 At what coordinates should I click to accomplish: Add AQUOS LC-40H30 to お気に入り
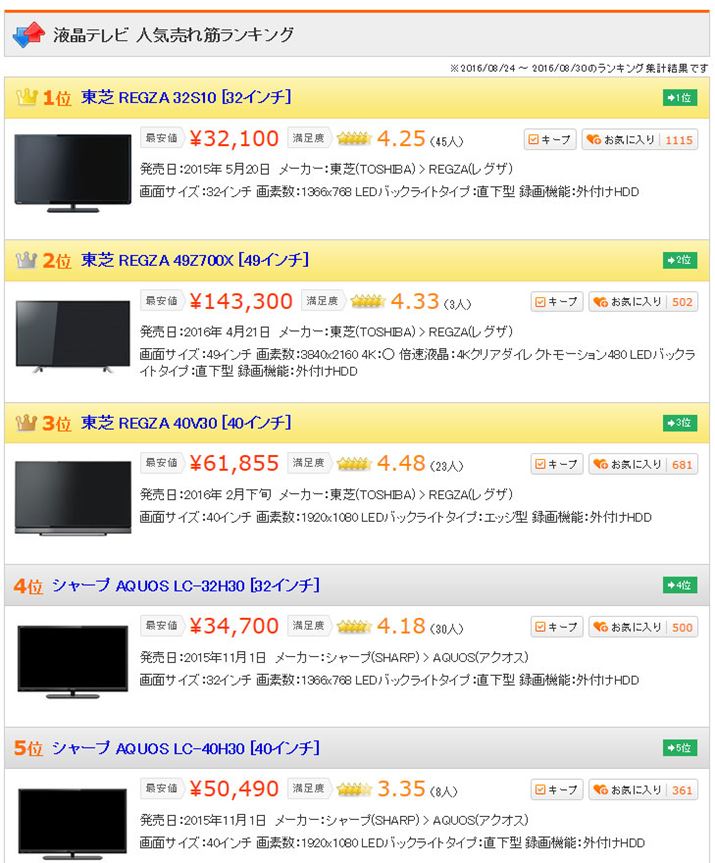(643, 790)
